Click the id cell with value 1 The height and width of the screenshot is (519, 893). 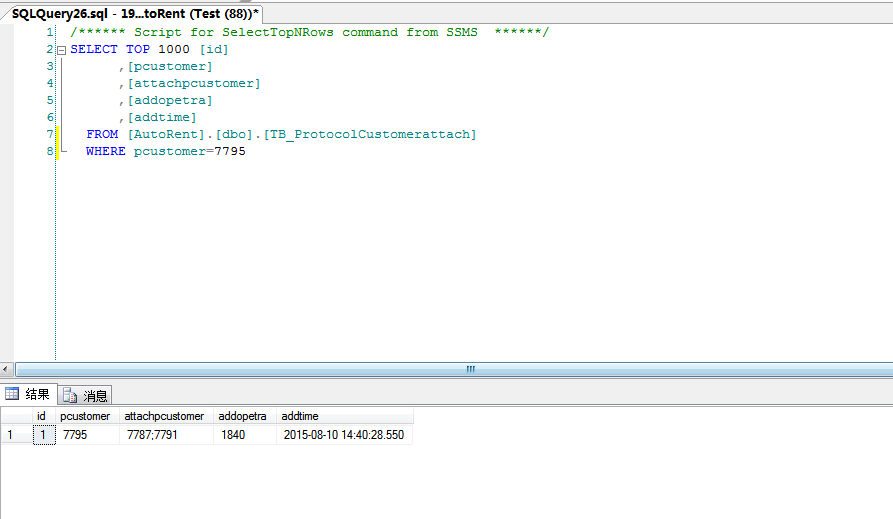click(44, 435)
